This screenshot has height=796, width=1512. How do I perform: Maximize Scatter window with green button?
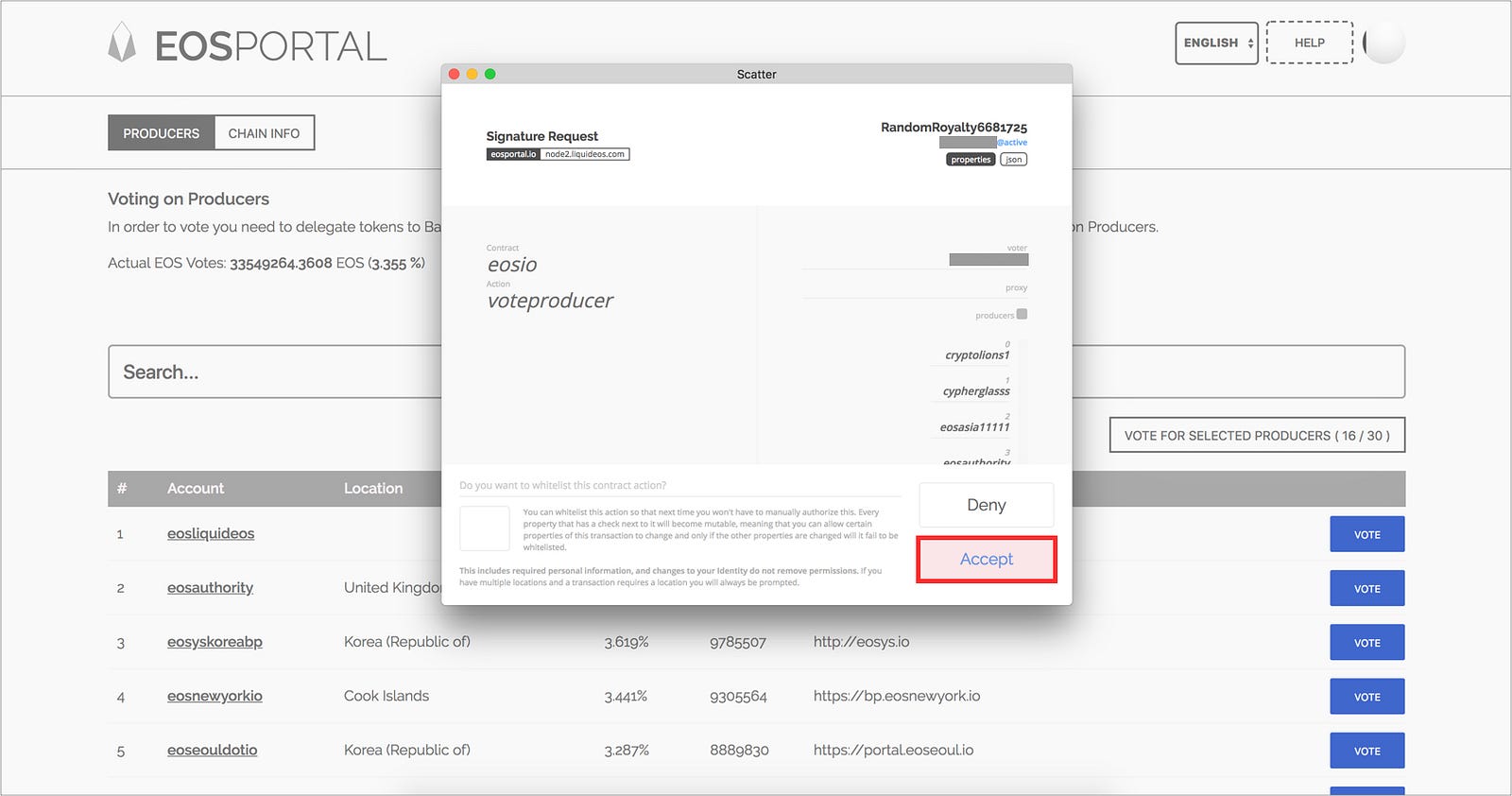tap(490, 74)
